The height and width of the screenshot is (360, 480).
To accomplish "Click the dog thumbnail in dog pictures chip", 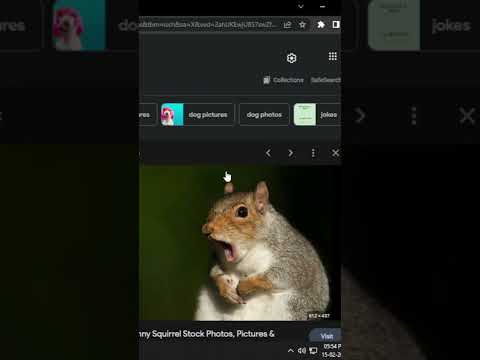I will click(172, 115).
